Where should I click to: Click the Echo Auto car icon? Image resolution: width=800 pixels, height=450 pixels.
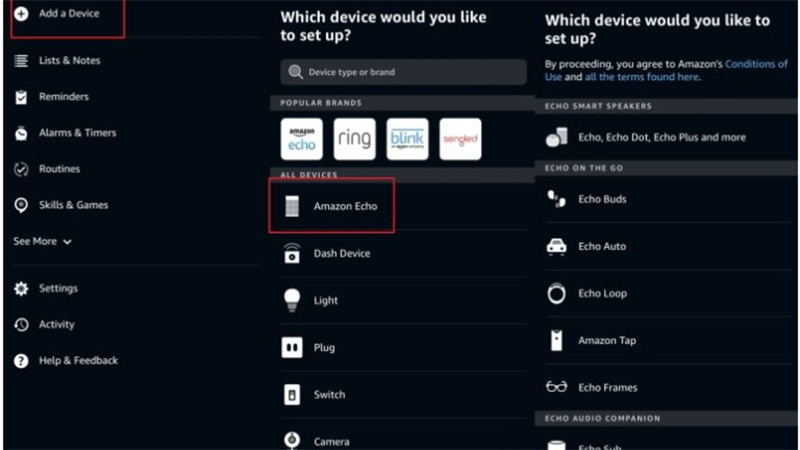point(557,246)
